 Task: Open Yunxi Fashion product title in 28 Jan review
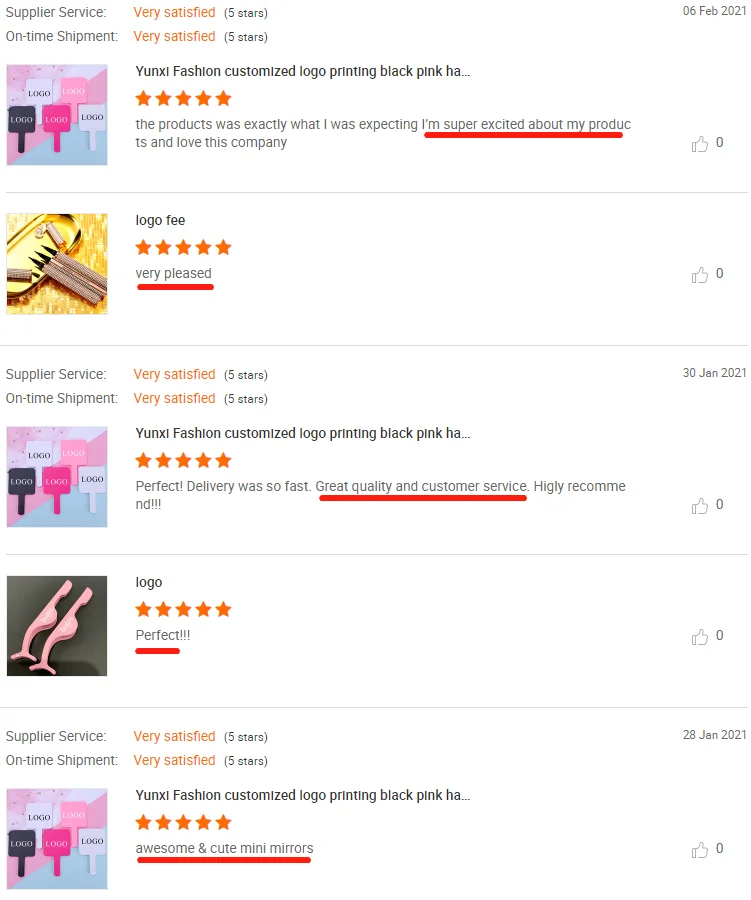click(303, 795)
